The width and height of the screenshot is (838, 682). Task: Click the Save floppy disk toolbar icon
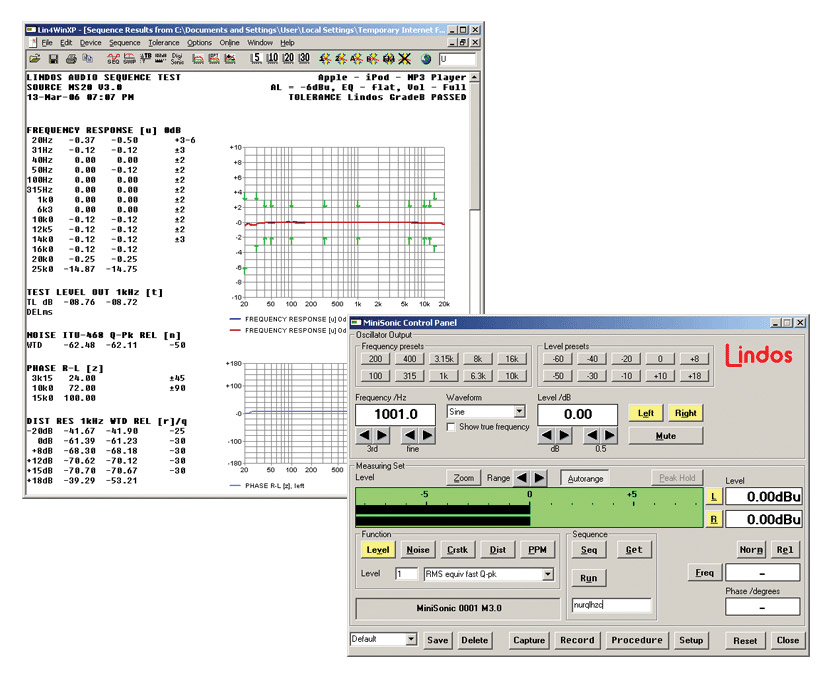pyautogui.click(x=54, y=60)
